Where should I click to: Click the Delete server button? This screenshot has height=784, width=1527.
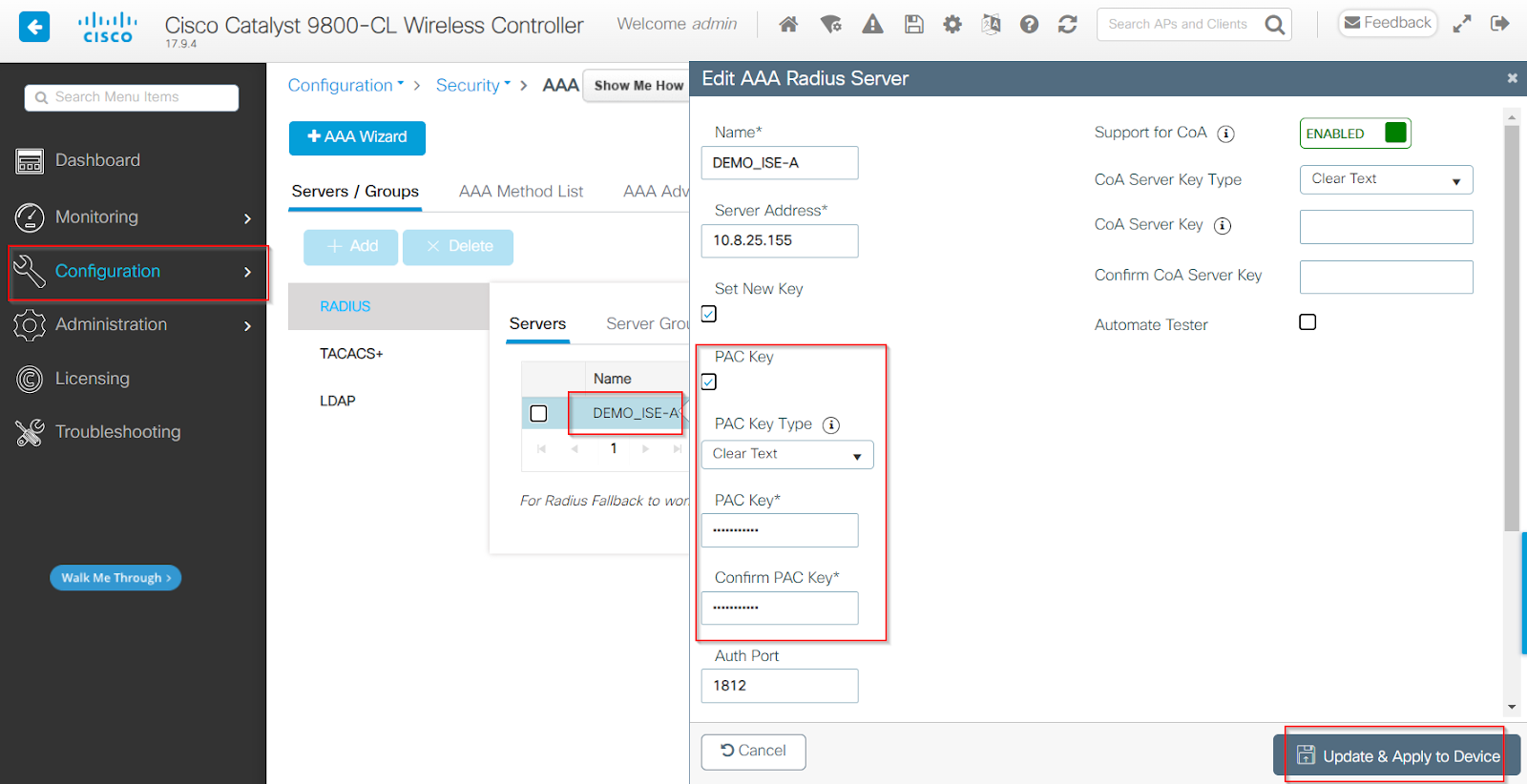(458, 247)
